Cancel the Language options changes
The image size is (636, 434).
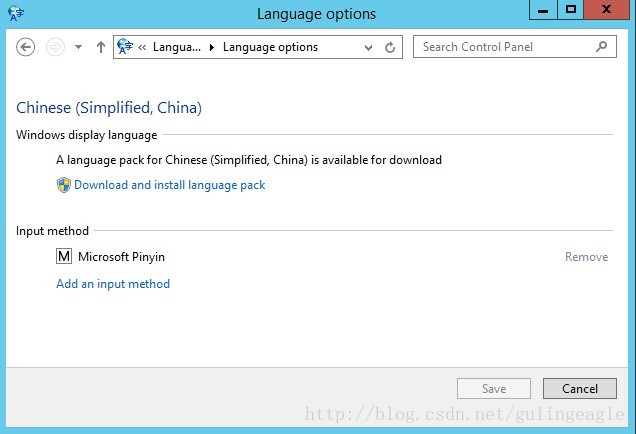[x=579, y=389]
